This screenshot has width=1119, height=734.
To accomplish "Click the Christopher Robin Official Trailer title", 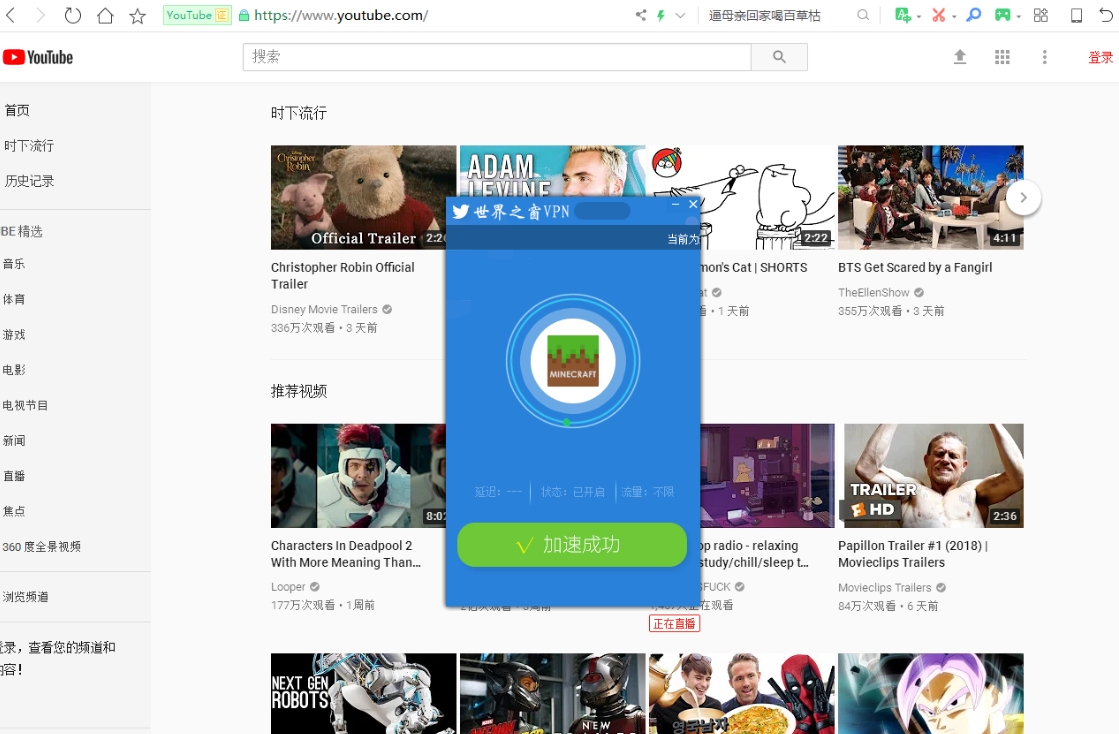I will (x=343, y=275).
